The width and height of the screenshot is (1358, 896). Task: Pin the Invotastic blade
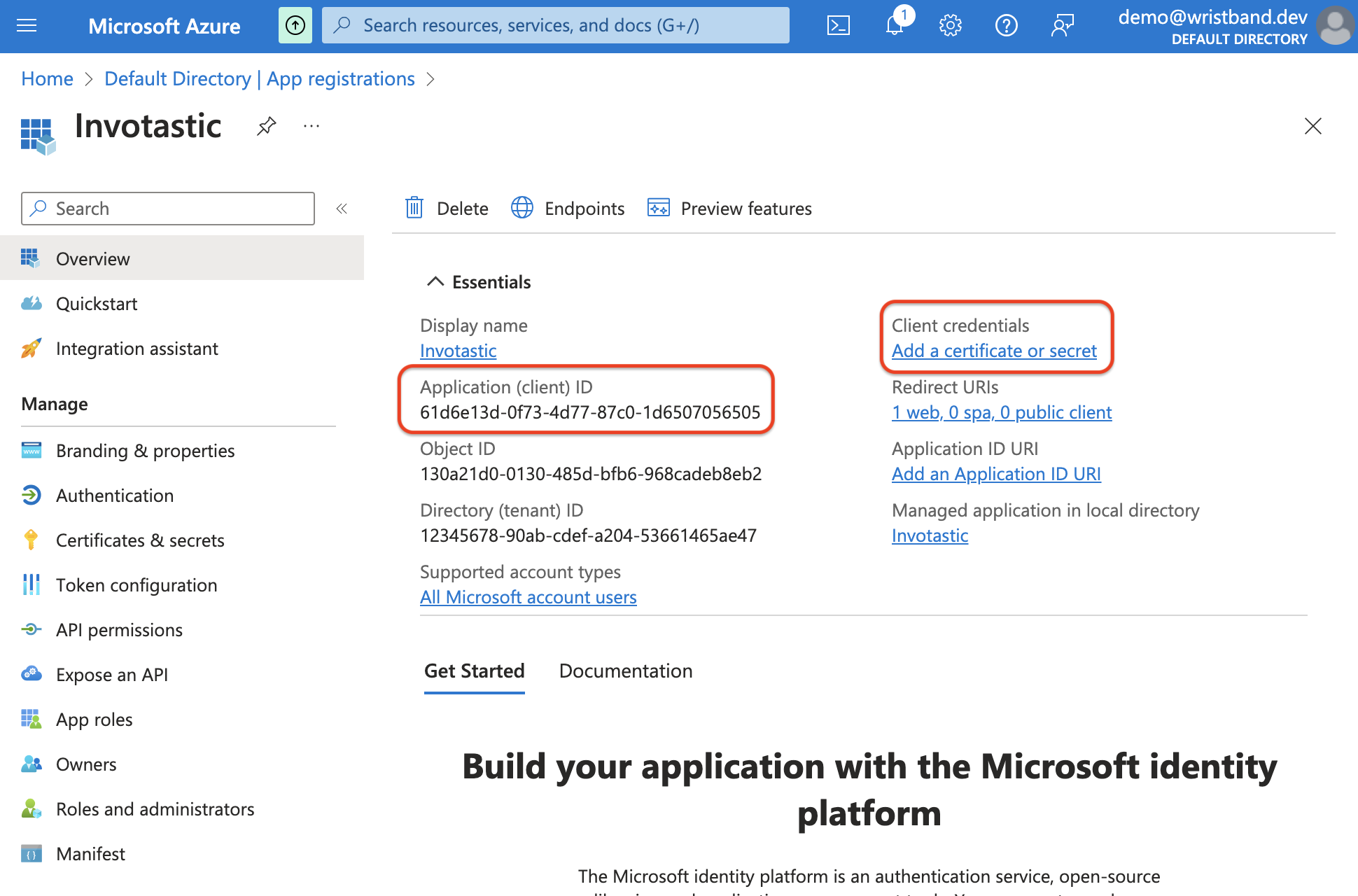coord(267,126)
